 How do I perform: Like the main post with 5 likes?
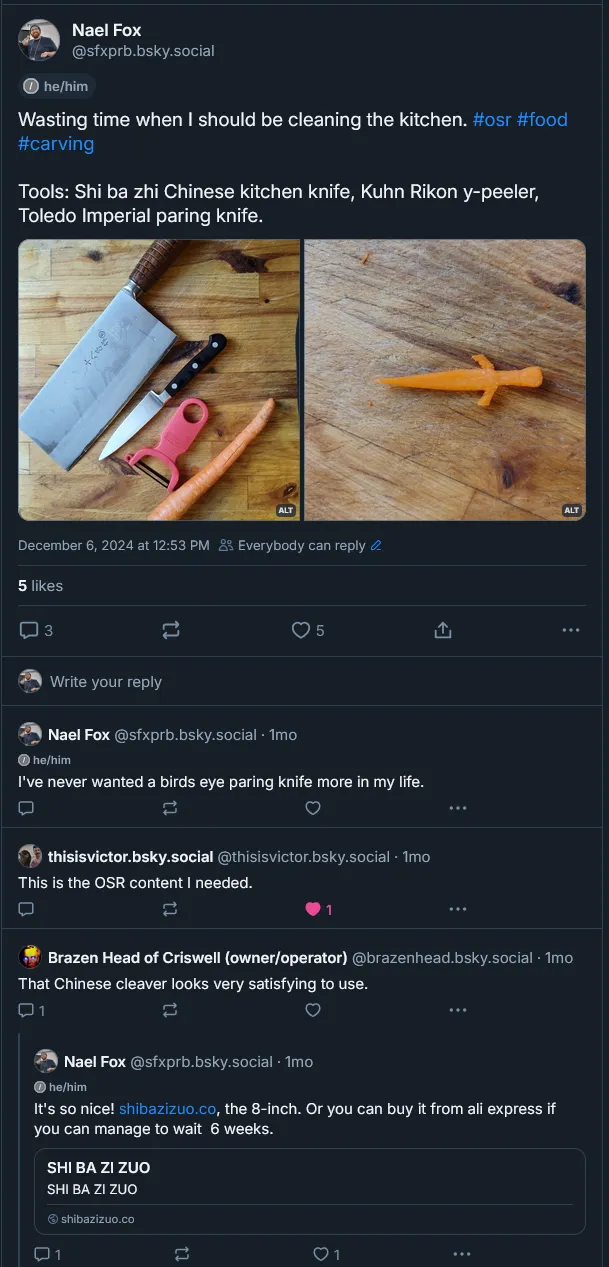(x=301, y=630)
